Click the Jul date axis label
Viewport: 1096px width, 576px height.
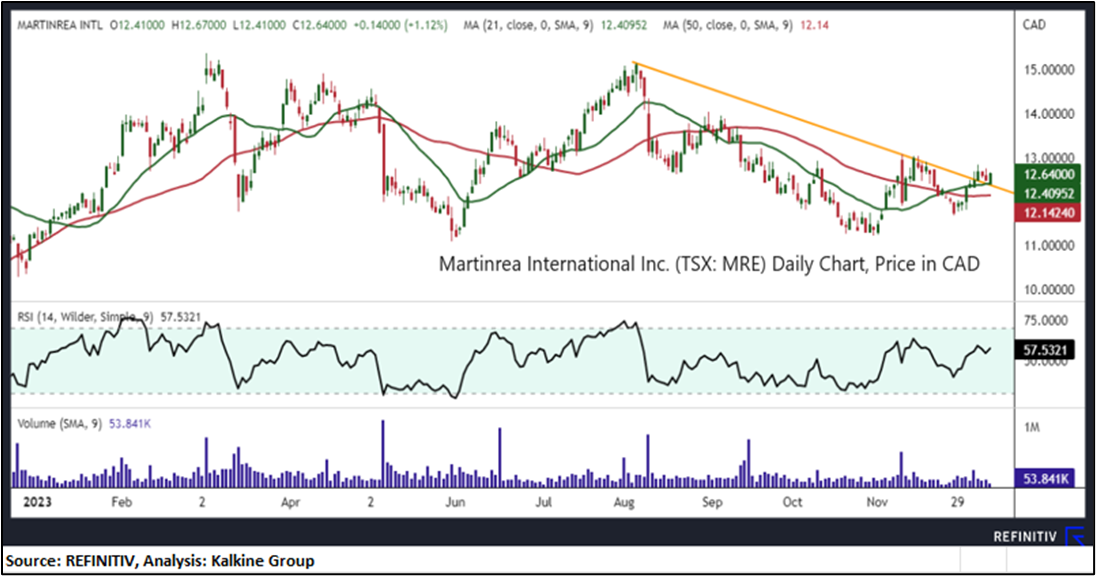(543, 502)
